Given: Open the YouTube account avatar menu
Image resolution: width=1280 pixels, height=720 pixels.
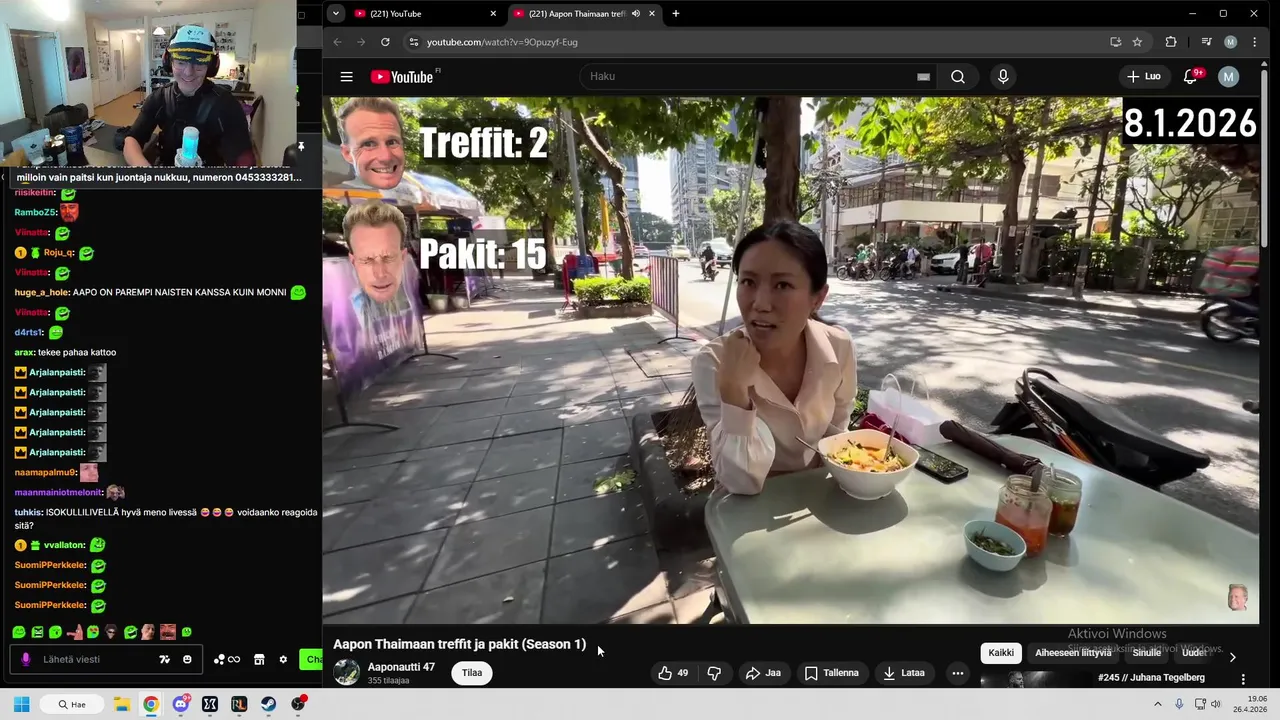Looking at the screenshot, I should click(x=1229, y=77).
